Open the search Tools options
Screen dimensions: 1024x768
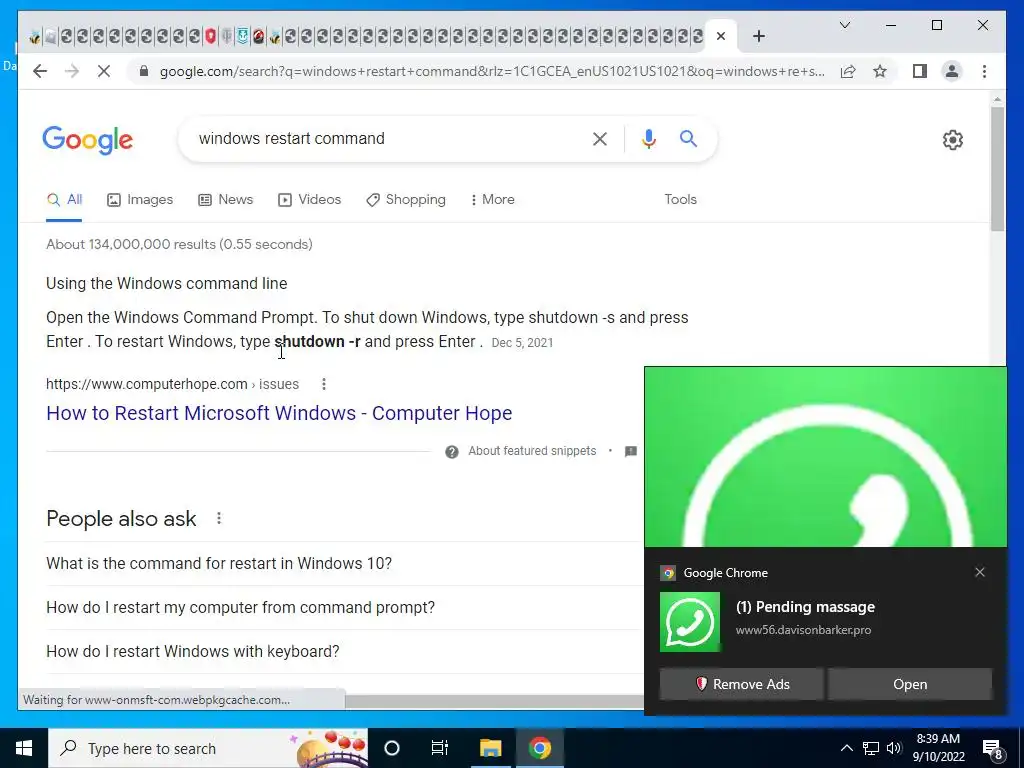[x=680, y=200]
